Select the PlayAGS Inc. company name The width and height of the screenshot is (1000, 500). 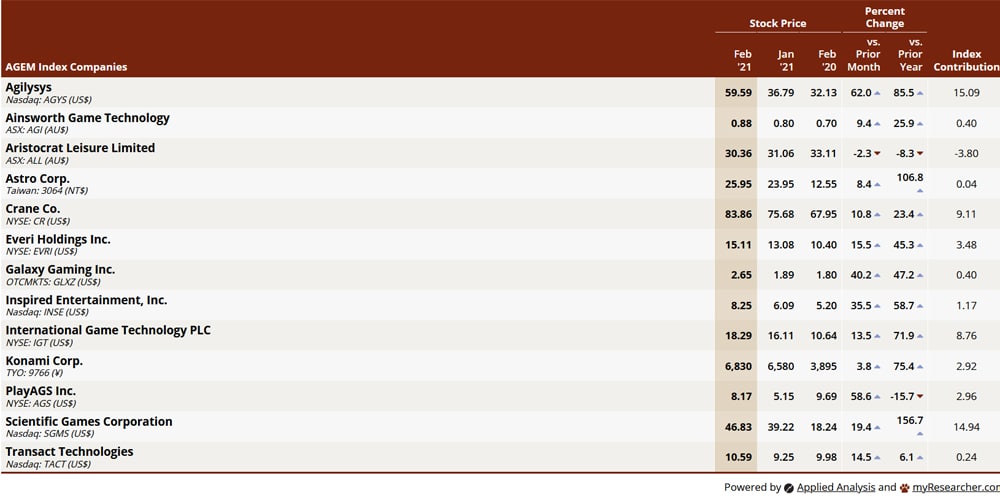[x=41, y=391]
